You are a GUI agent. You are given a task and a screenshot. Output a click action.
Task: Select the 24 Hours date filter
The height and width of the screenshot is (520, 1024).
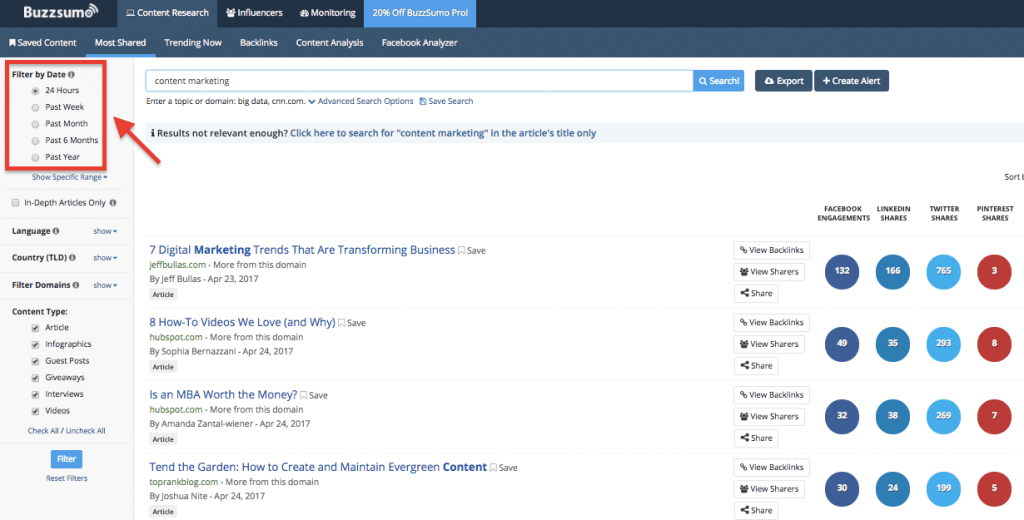[35, 91]
